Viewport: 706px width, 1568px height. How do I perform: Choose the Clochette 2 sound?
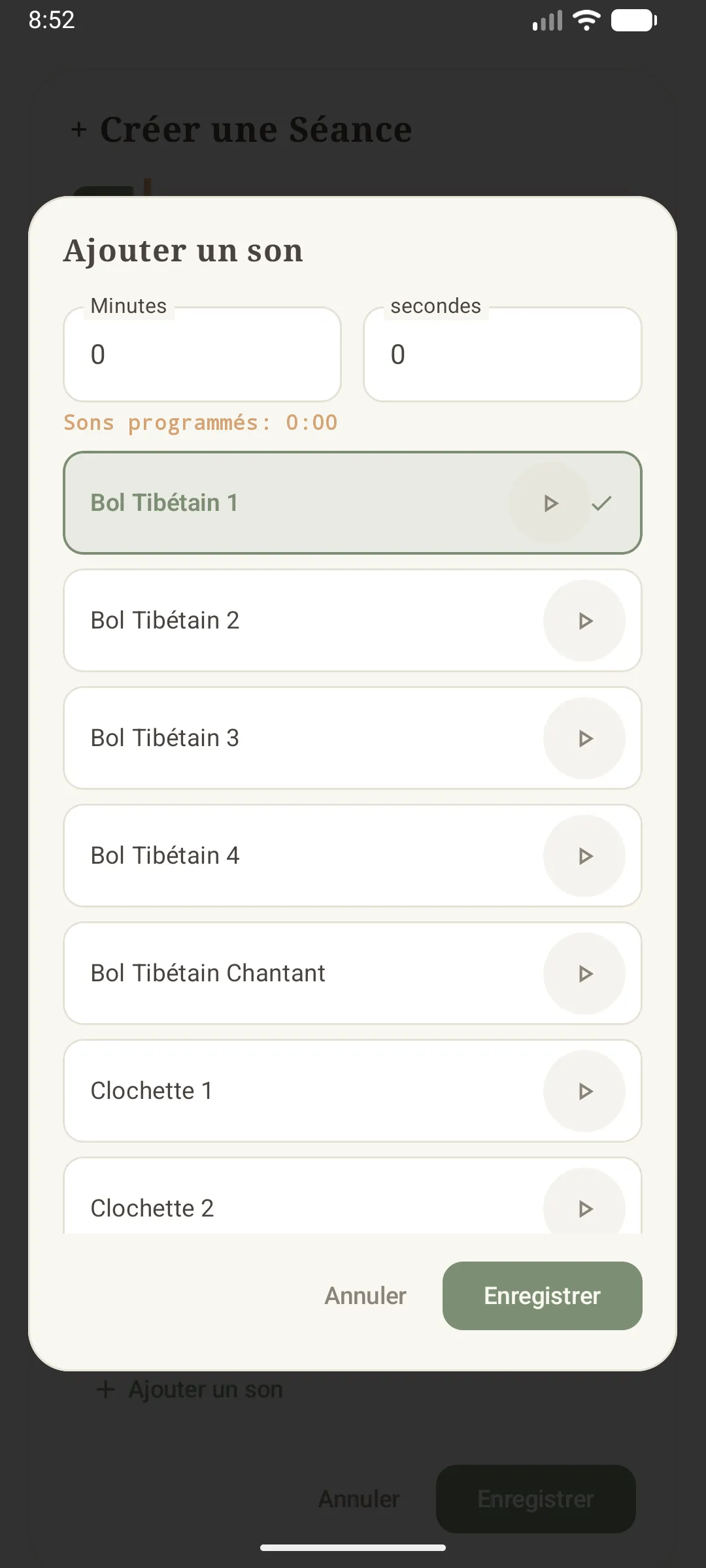[352, 1196]
